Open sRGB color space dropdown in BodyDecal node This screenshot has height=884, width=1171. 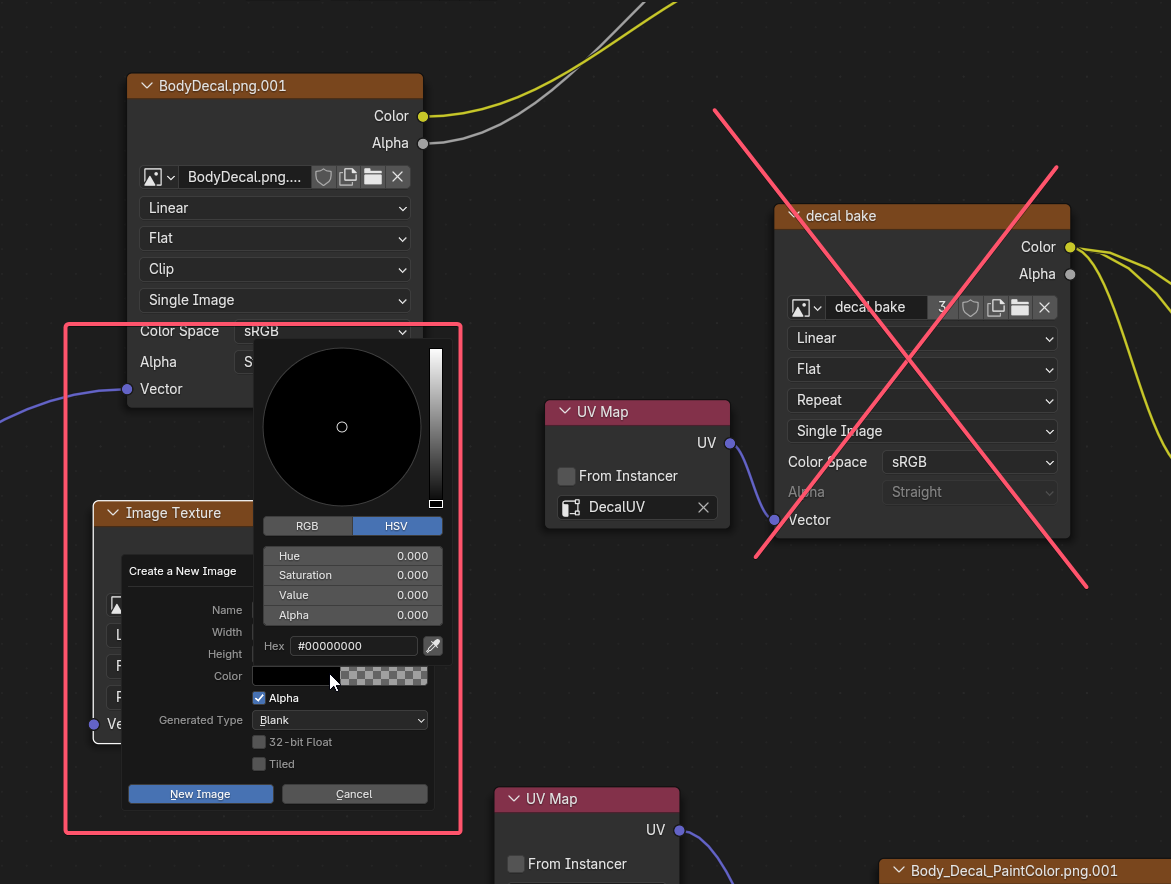click(x=323, y=332)
